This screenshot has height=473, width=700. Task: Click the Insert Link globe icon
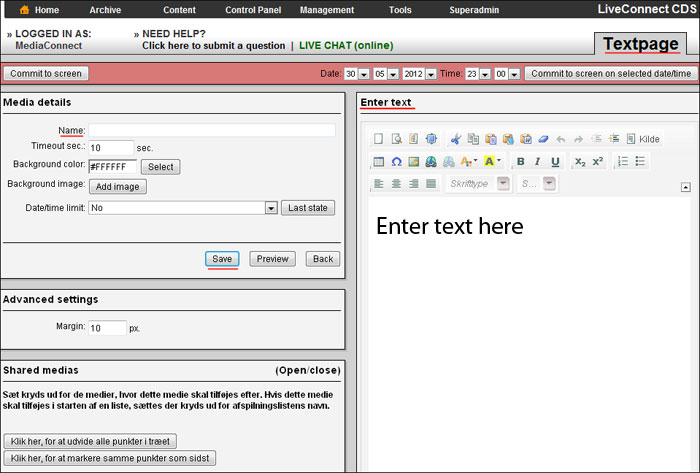click(x=431, y=162)
